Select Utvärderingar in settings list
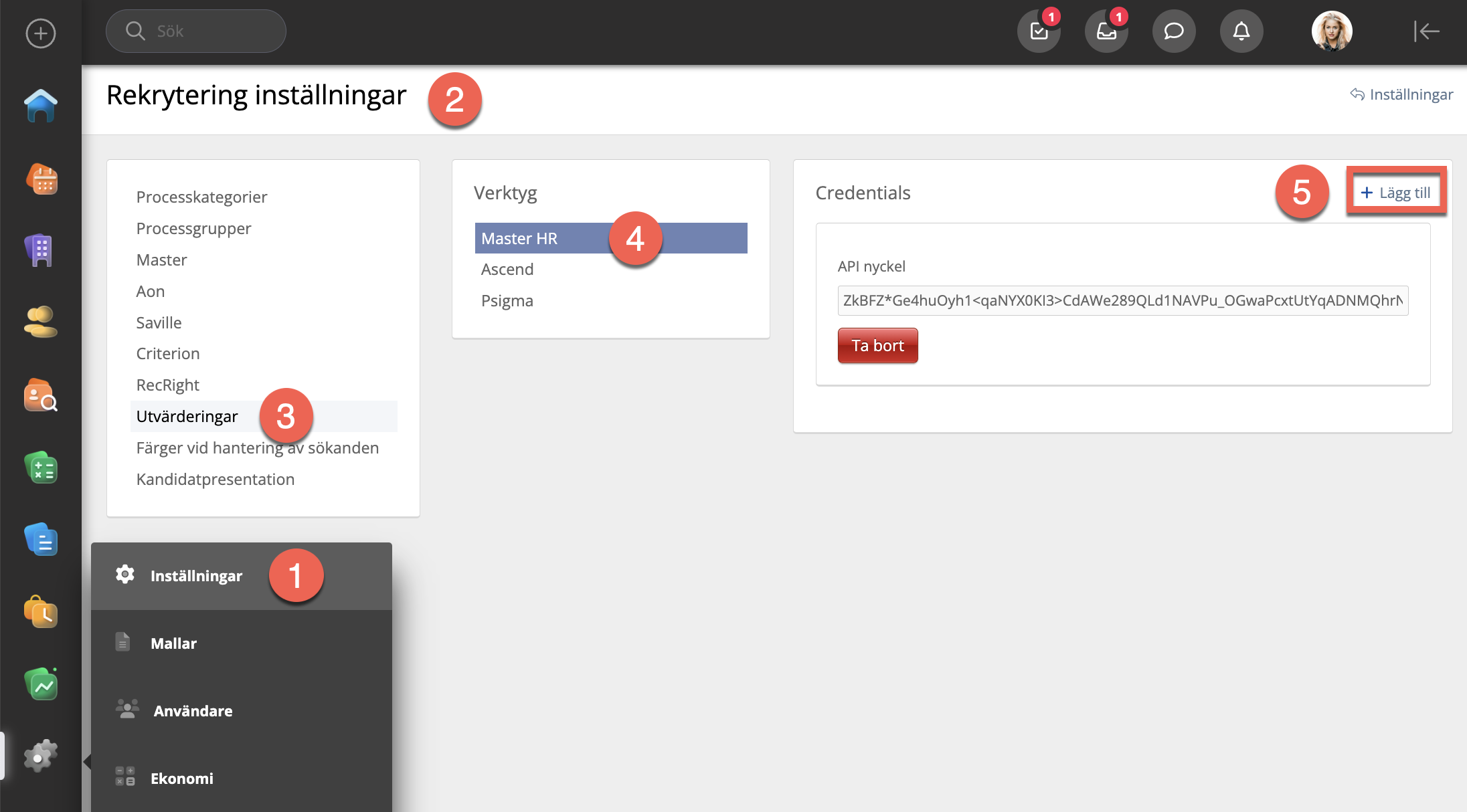 tap(264, 416)
